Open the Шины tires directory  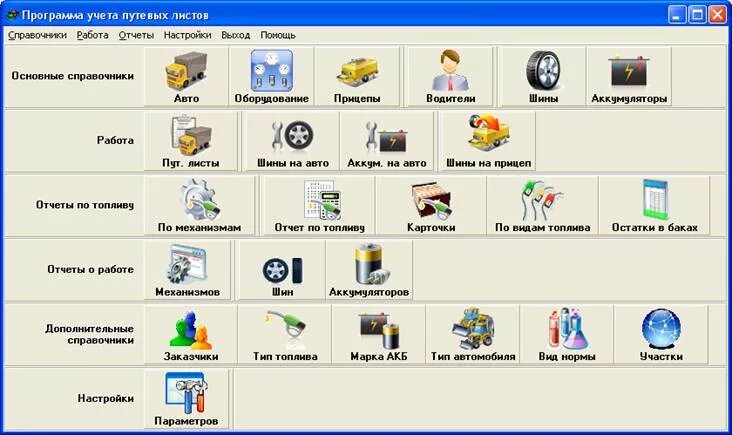[x=543, y=77]
